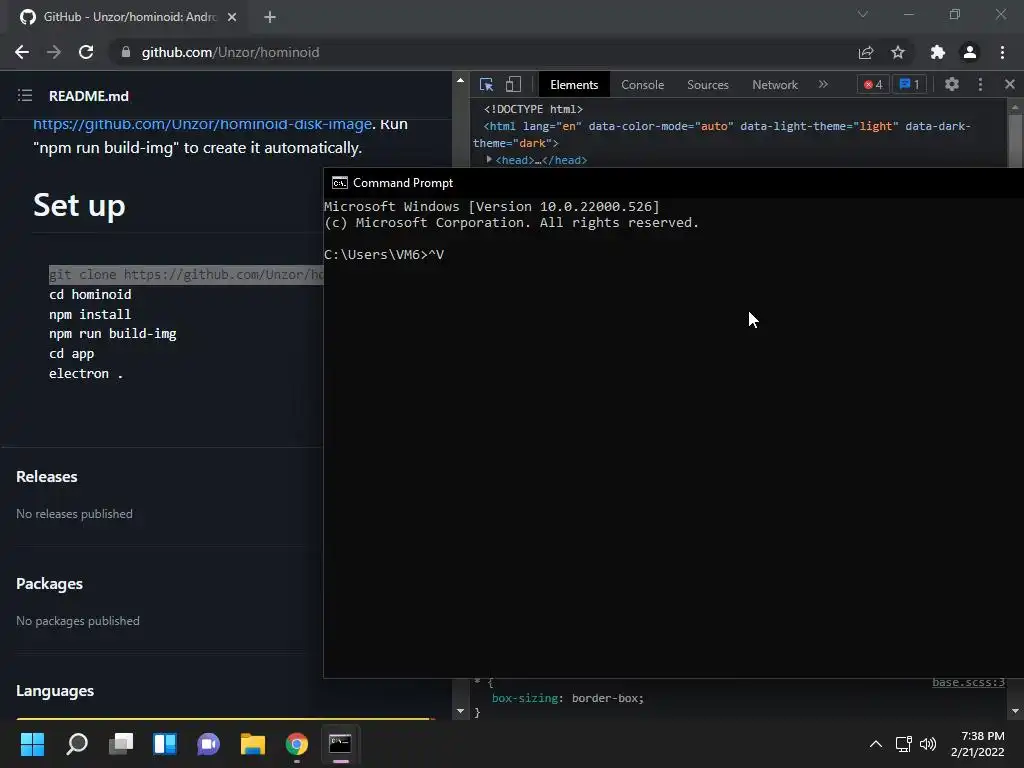Share this page using the address bar icon
Screen dimensions: 1024x768
pyautogui.click(x=866, y=52)
